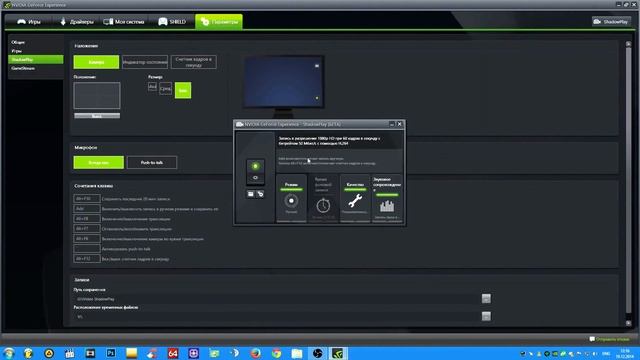
Task: Open recordings folder icon in ShadowPlay window
Action: [x=251, y=194]
